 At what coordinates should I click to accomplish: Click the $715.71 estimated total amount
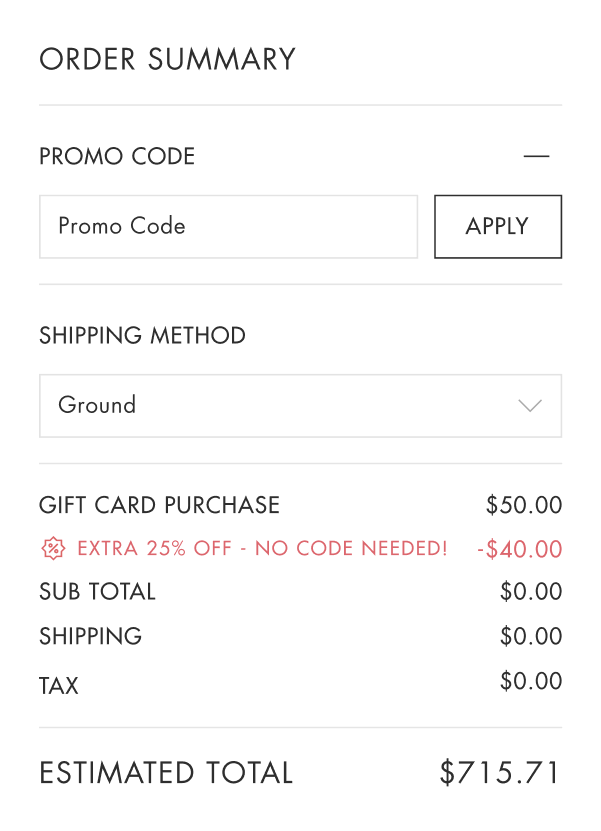tap(500, 773)
